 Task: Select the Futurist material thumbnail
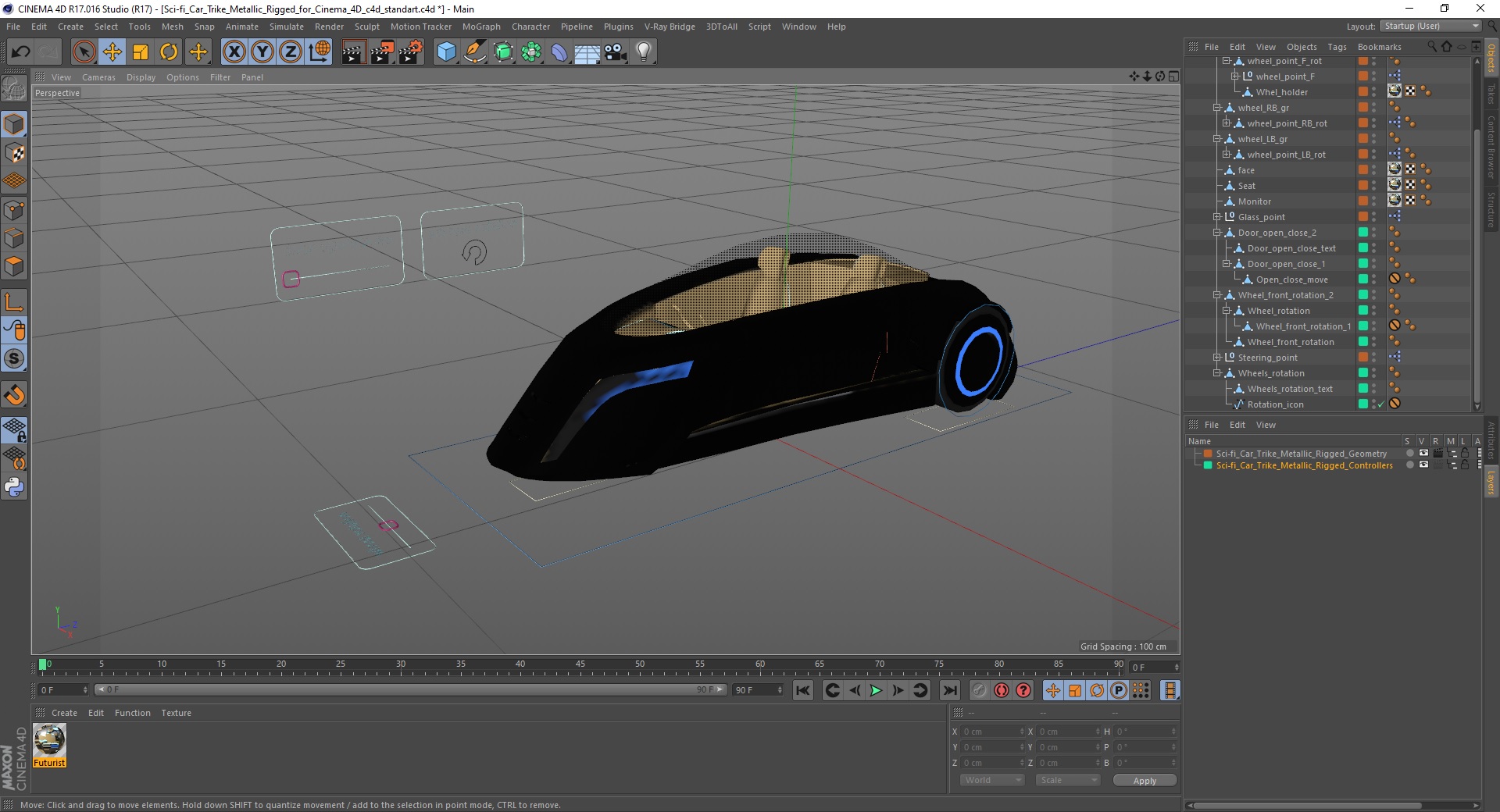[x=49, y=741]
